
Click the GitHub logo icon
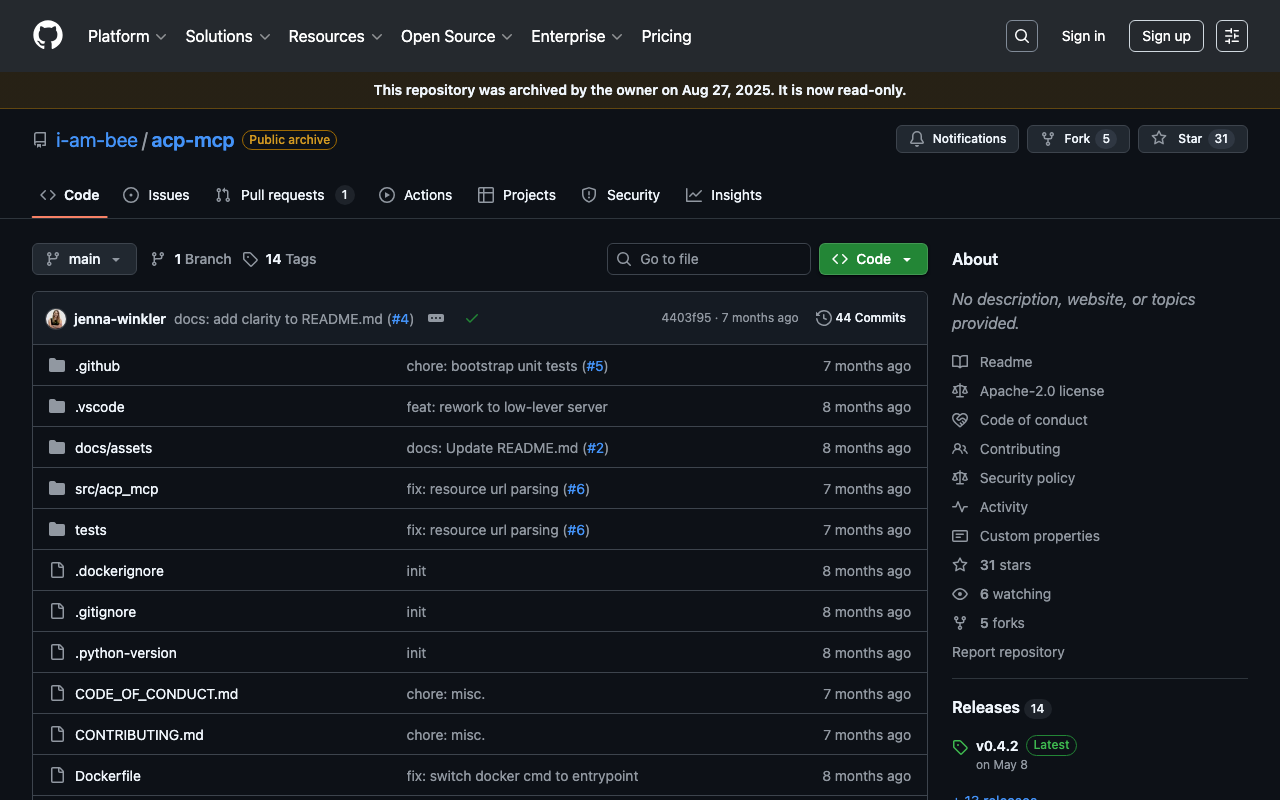[48, 36]
